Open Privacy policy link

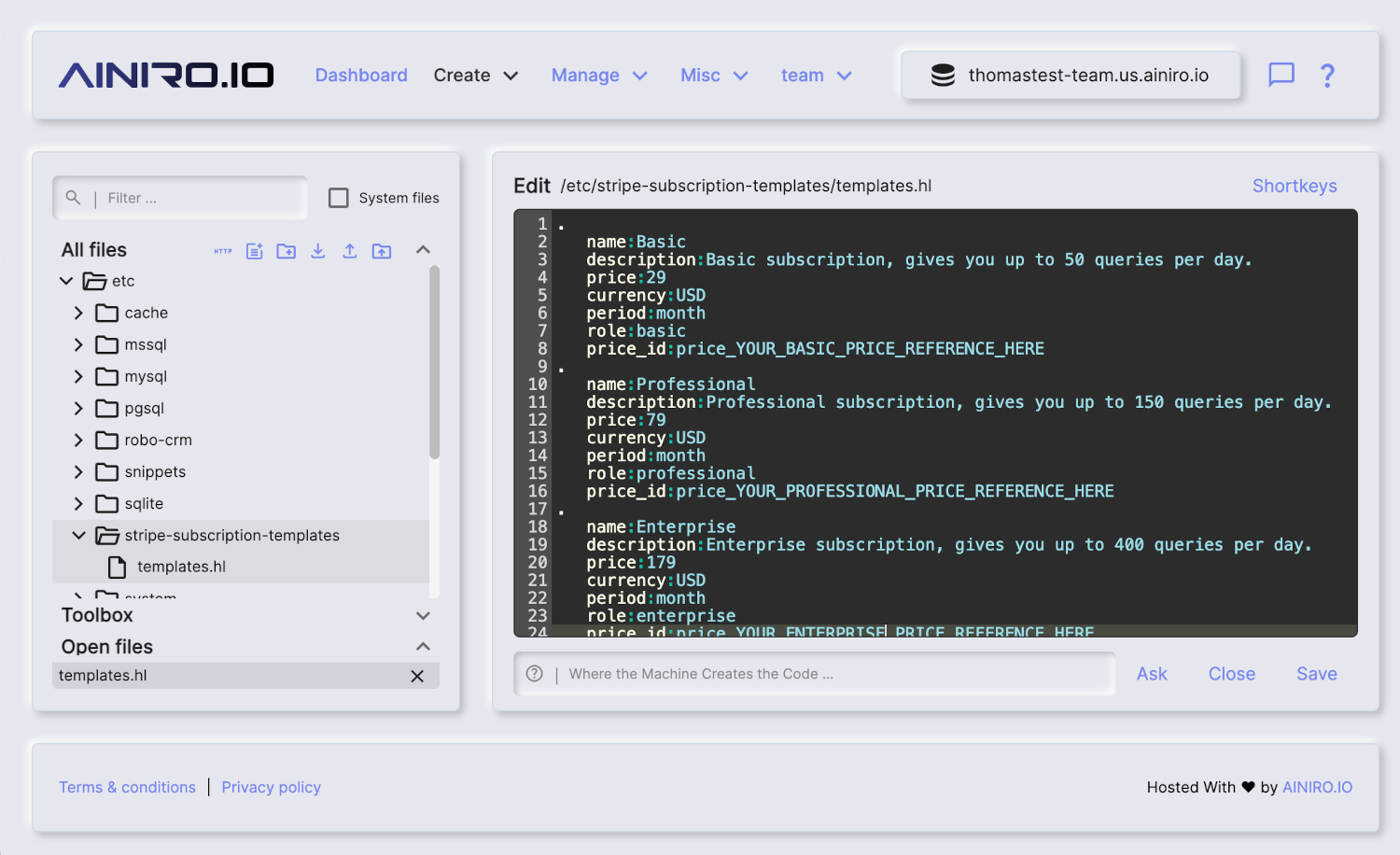pos(272,787)
